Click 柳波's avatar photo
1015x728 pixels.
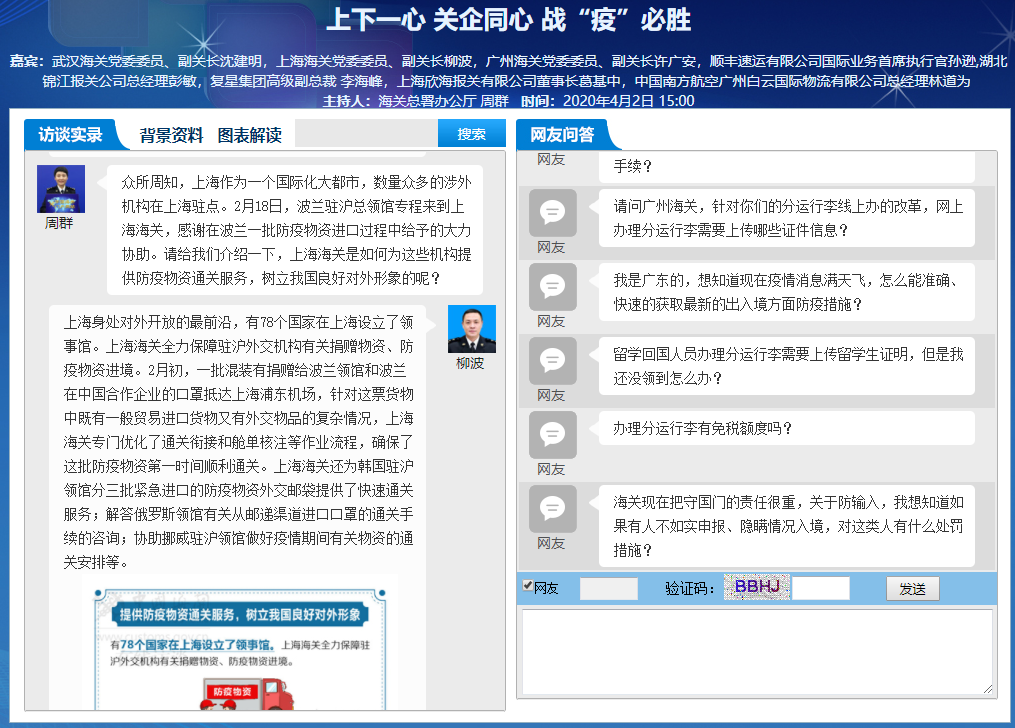(472, 329)
